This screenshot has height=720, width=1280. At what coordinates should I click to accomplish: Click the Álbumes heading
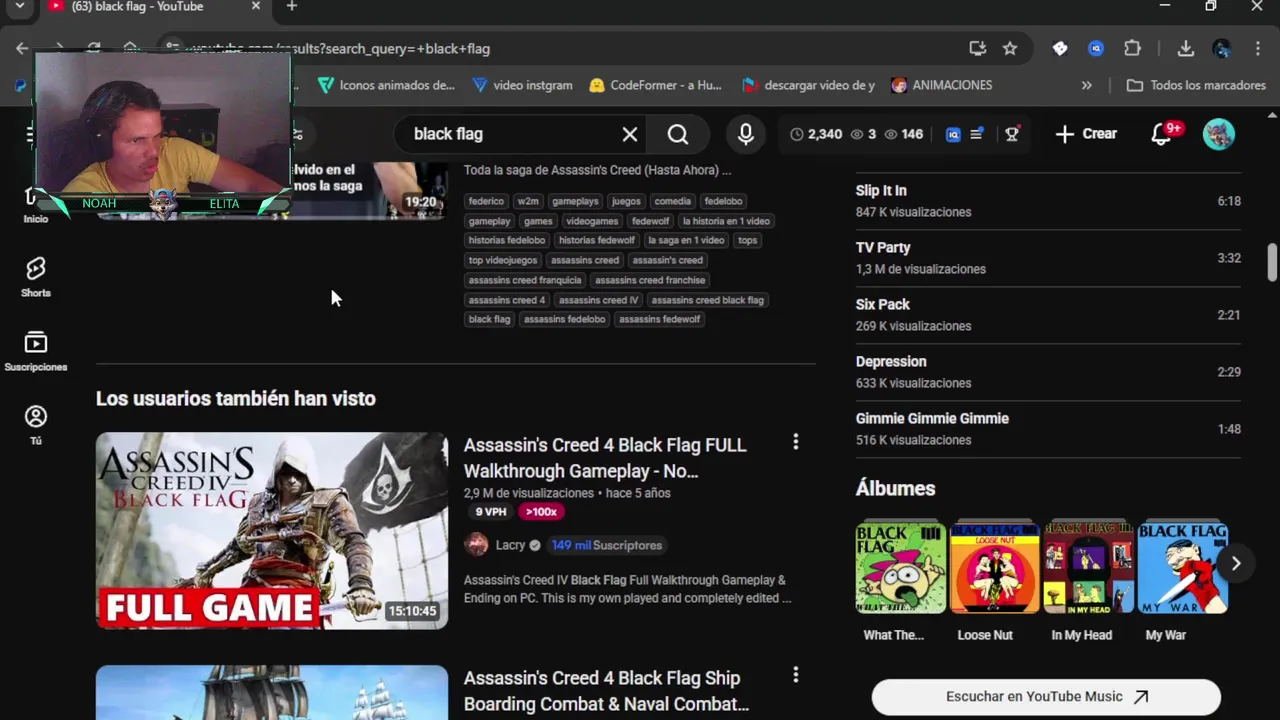coord(895,488)
